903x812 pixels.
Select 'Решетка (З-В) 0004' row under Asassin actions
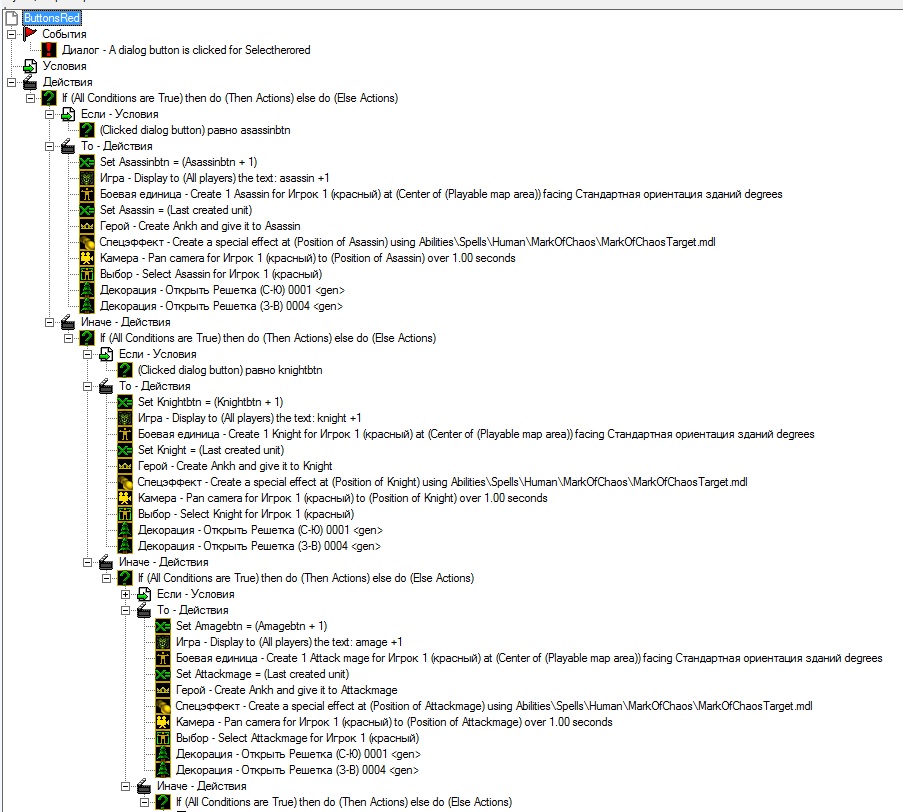pyautogui.click(x=221, y=306)
